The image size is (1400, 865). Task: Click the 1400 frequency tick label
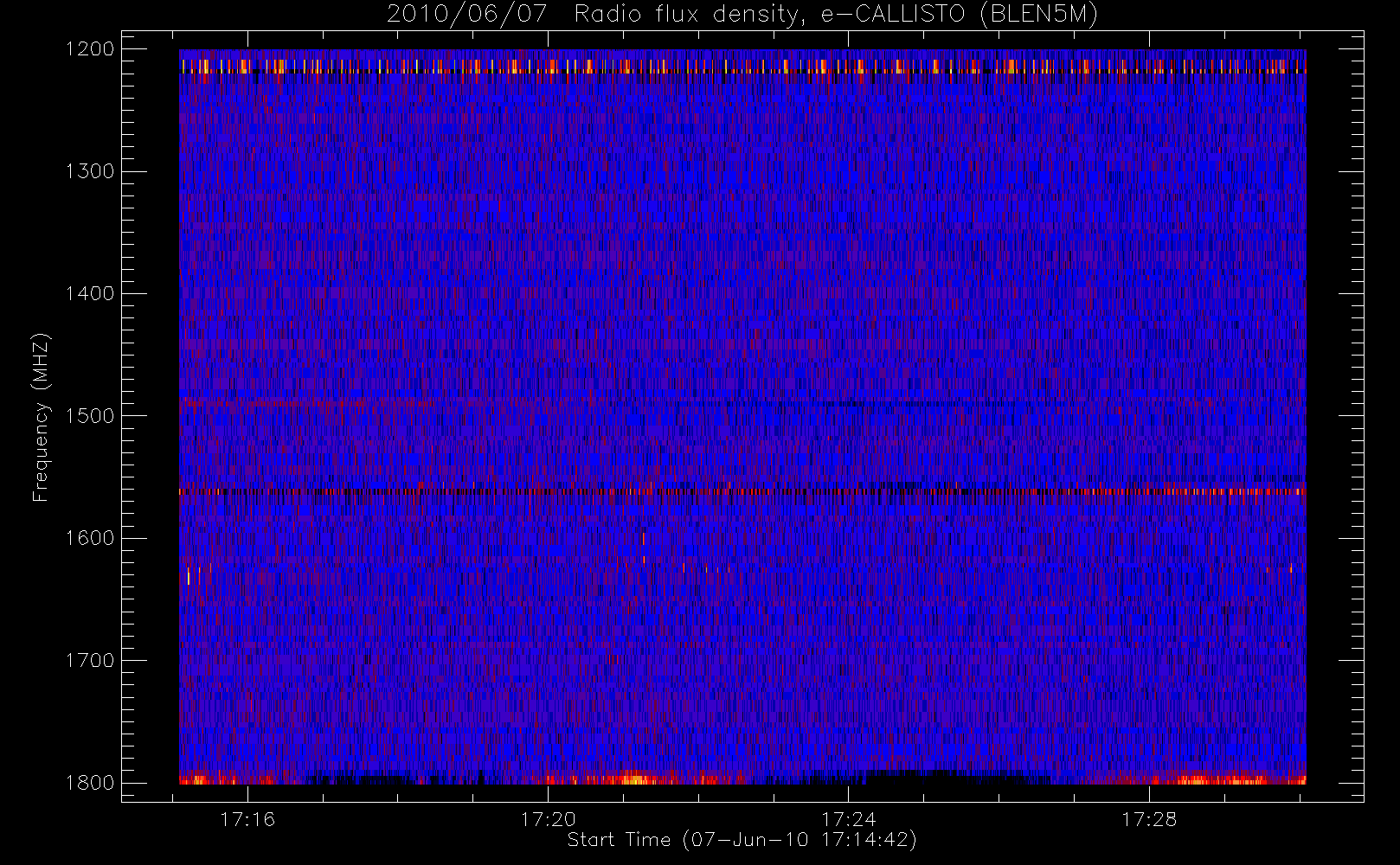click(90, 294)
